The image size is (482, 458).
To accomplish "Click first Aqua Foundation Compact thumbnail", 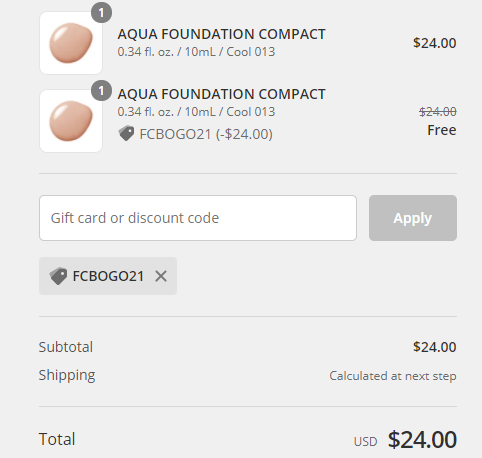I will click(71, 43).
